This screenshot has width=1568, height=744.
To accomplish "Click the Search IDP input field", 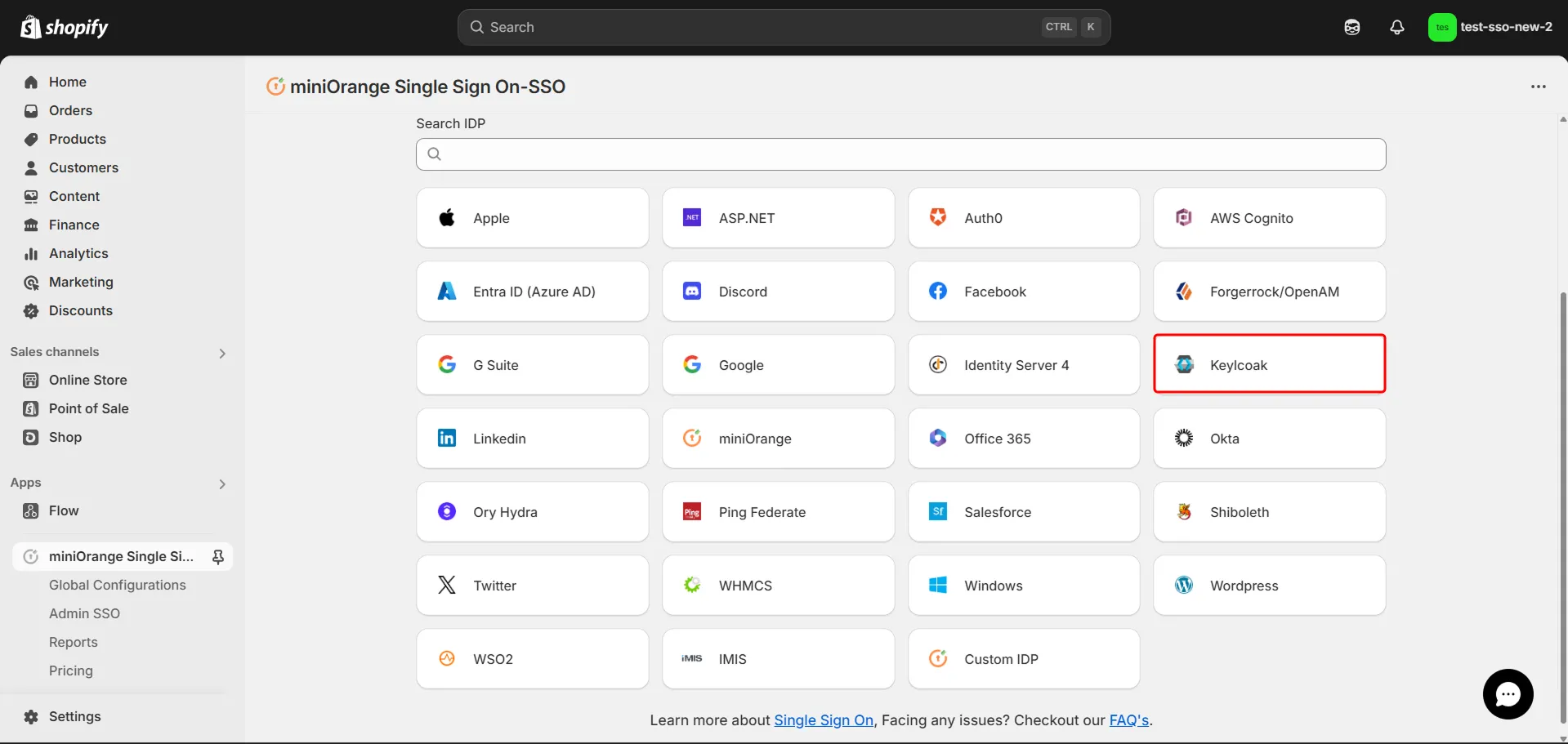I will (900, 154).
